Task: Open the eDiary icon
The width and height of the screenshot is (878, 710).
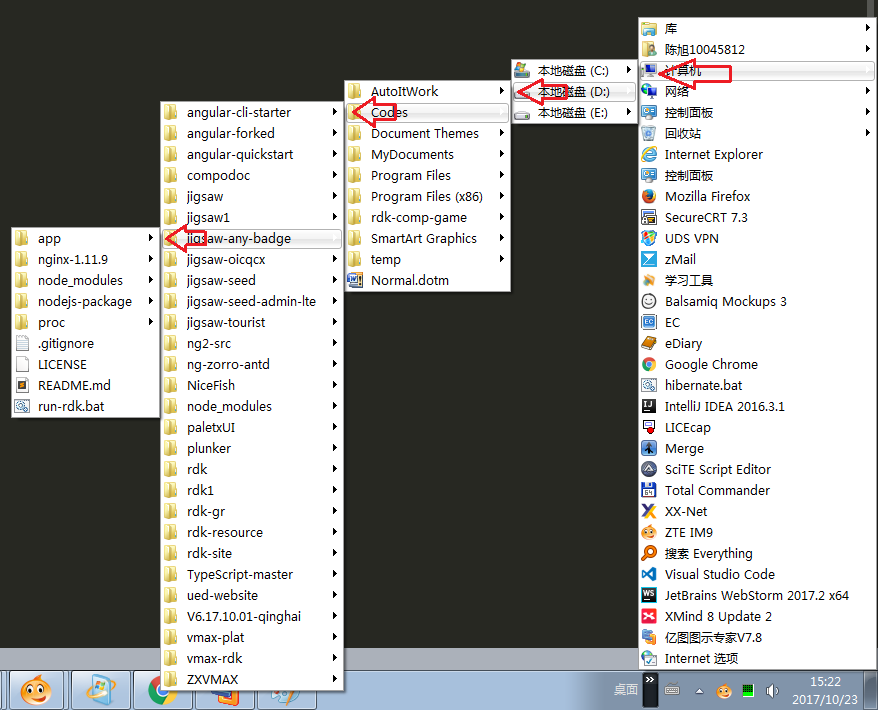Action: (x=648, y=343)
